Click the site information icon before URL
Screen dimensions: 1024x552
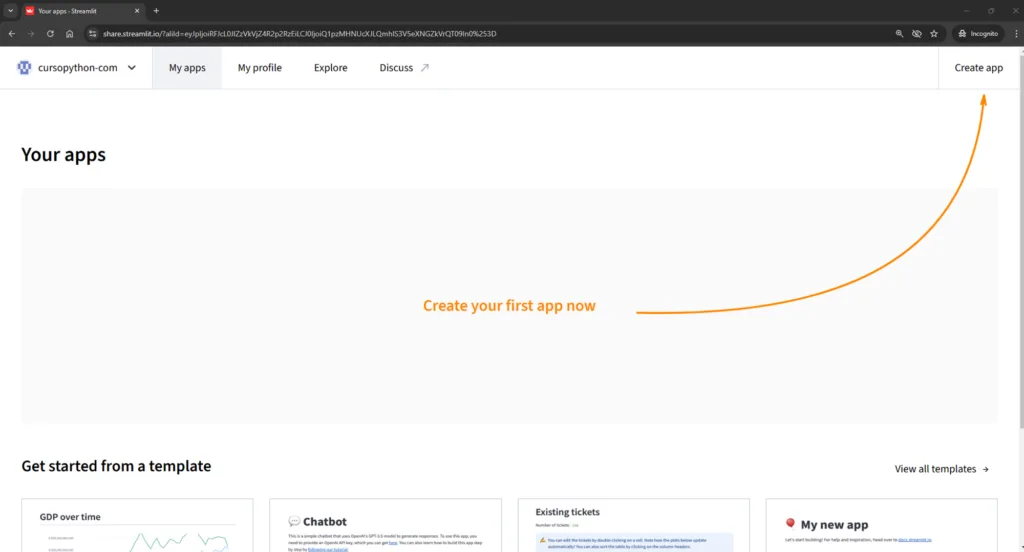(x=92, y=33)
